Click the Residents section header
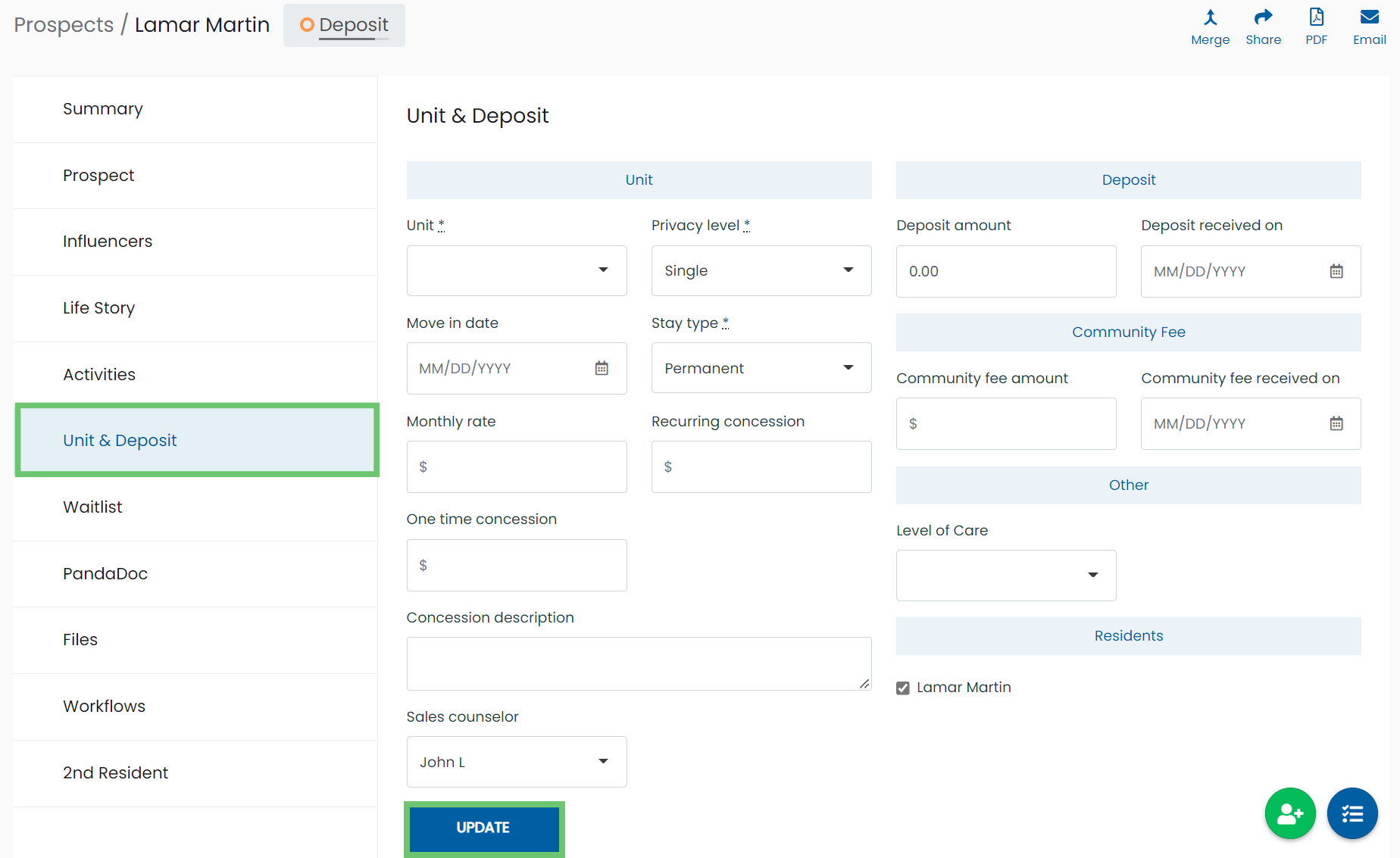 (x=1128, y=636)
